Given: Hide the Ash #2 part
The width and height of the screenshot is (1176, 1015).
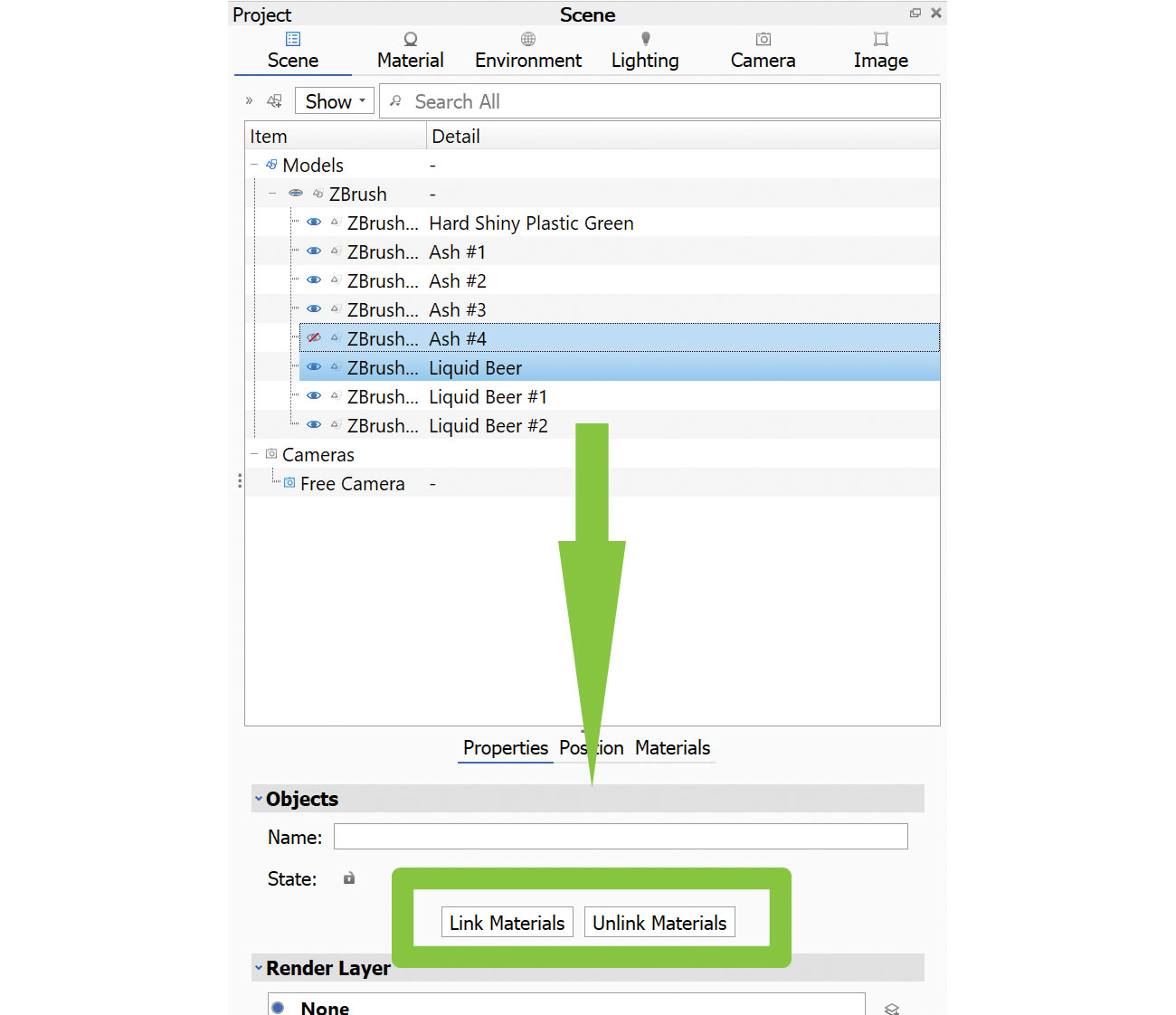Looking at the screenshot, I should pos(314,280).
